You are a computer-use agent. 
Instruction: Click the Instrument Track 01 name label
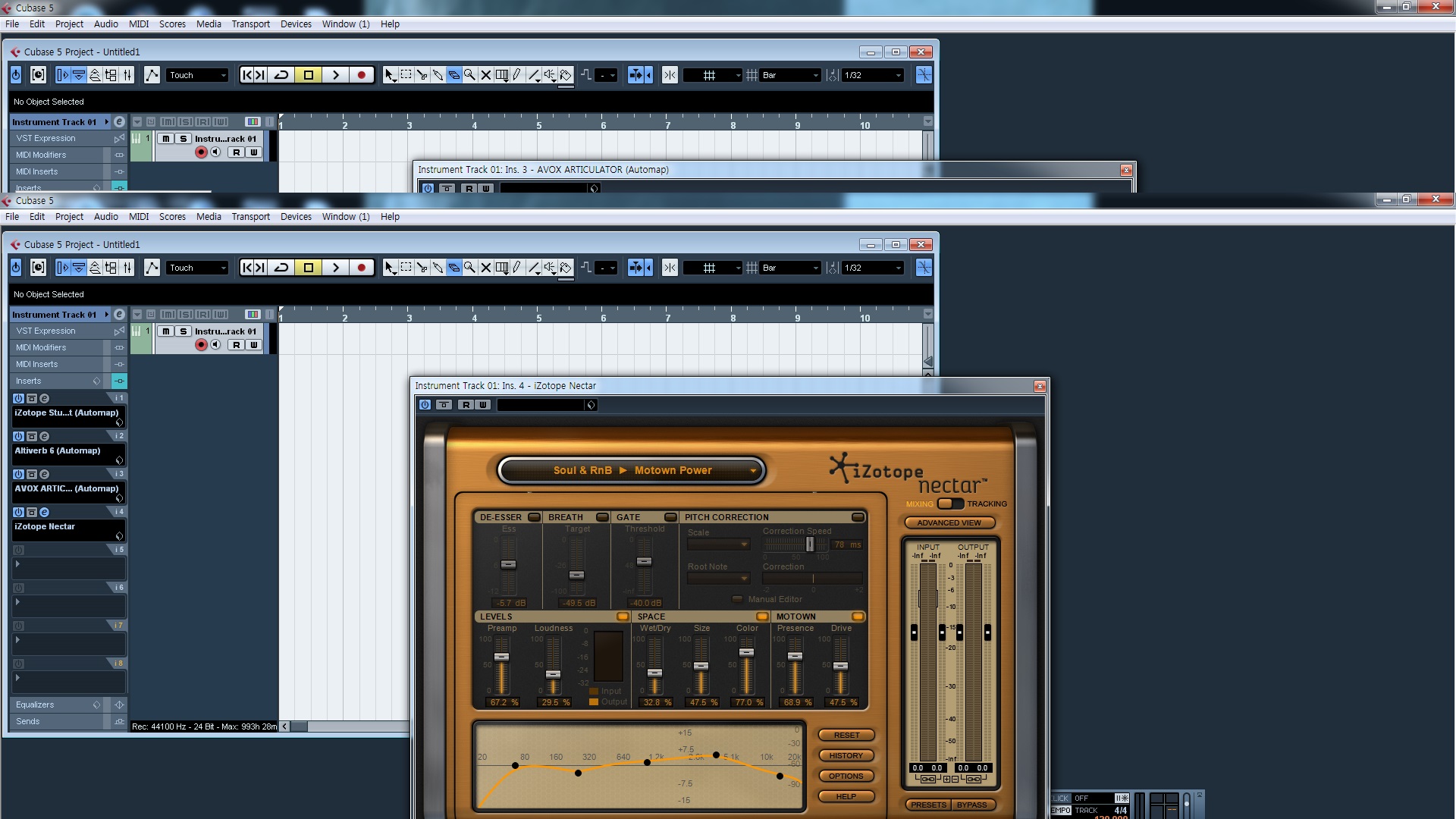[56, 314]
